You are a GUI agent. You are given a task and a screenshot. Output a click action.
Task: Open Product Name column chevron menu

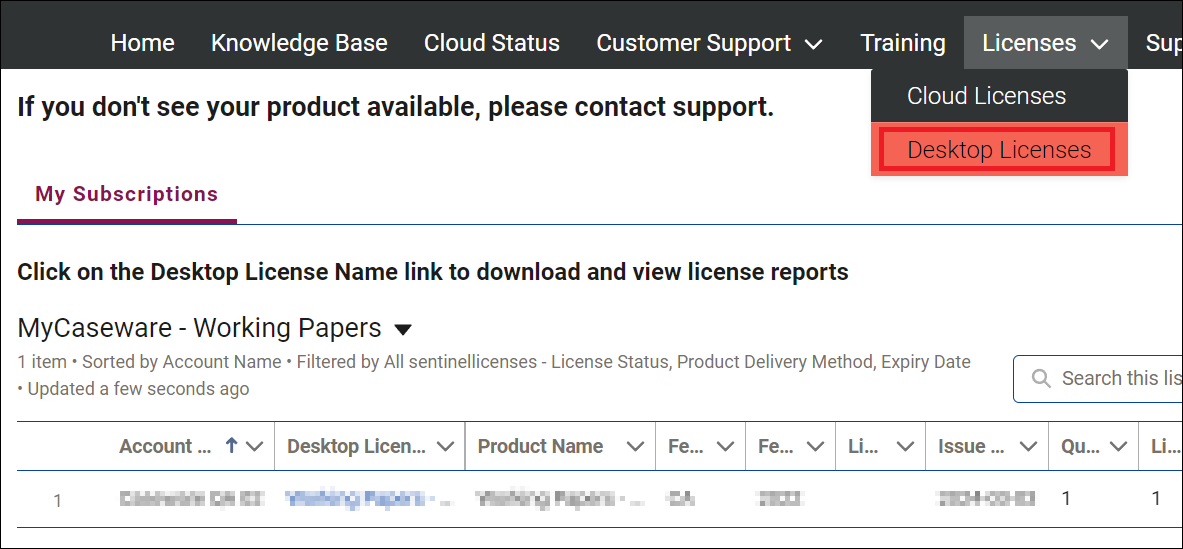coord(635,447)
